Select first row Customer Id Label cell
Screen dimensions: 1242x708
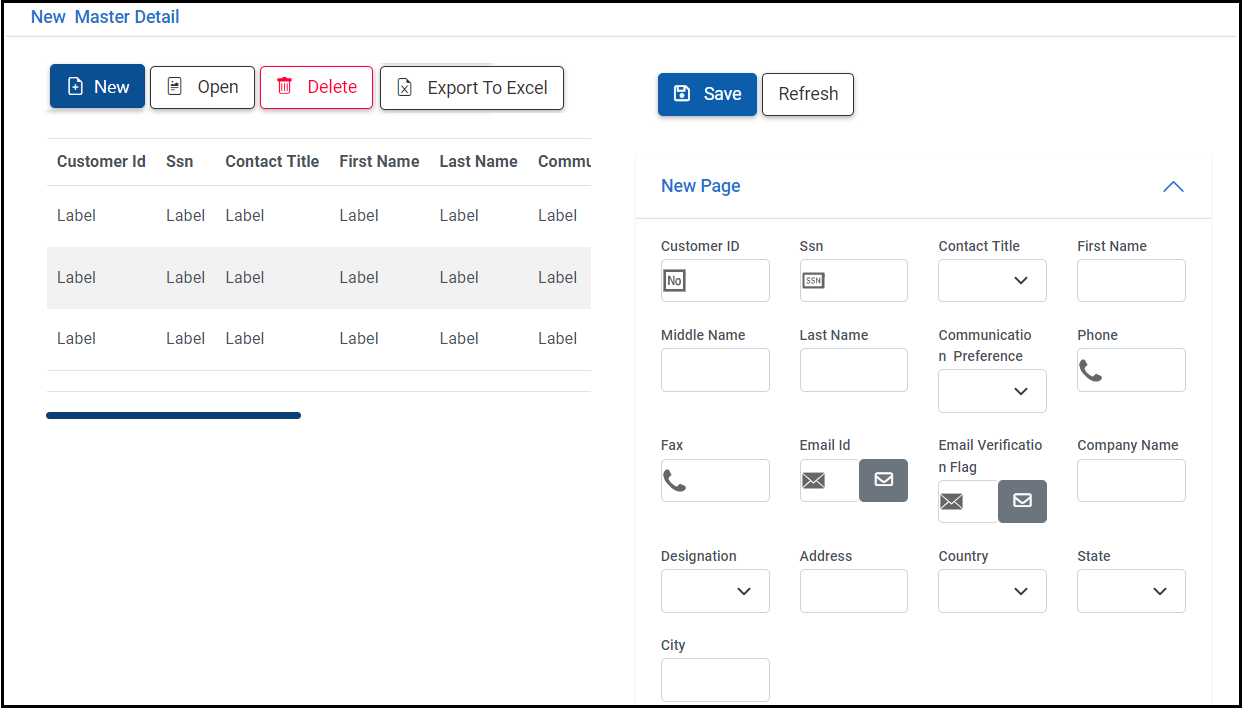click(x=76, y=215)
